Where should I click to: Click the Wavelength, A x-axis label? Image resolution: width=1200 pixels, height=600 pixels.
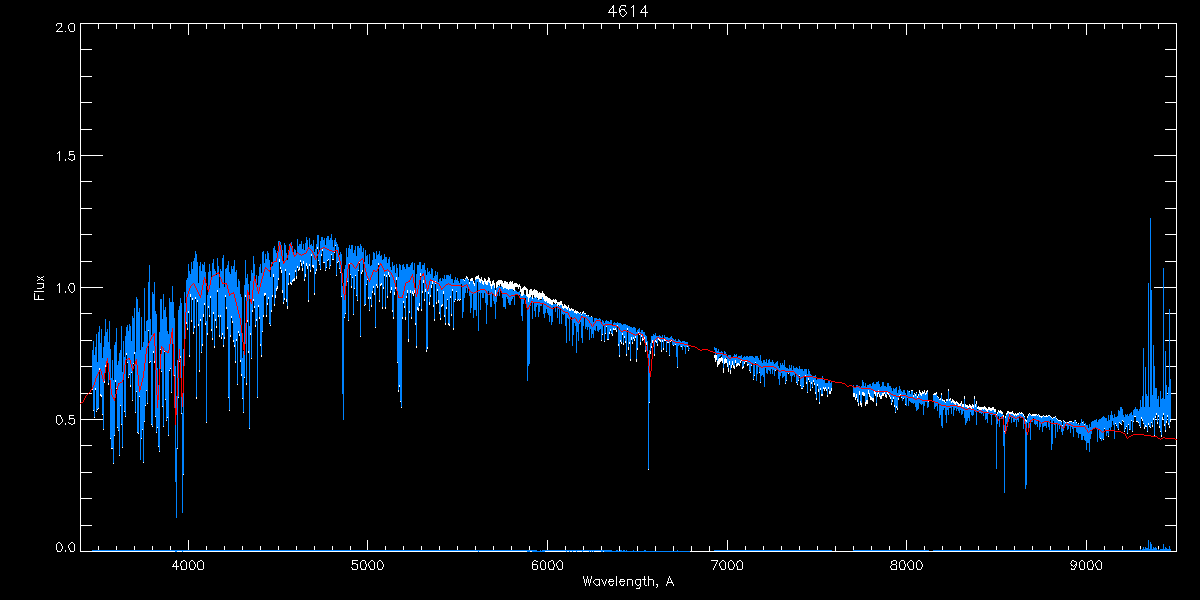(x=627, y=582)
